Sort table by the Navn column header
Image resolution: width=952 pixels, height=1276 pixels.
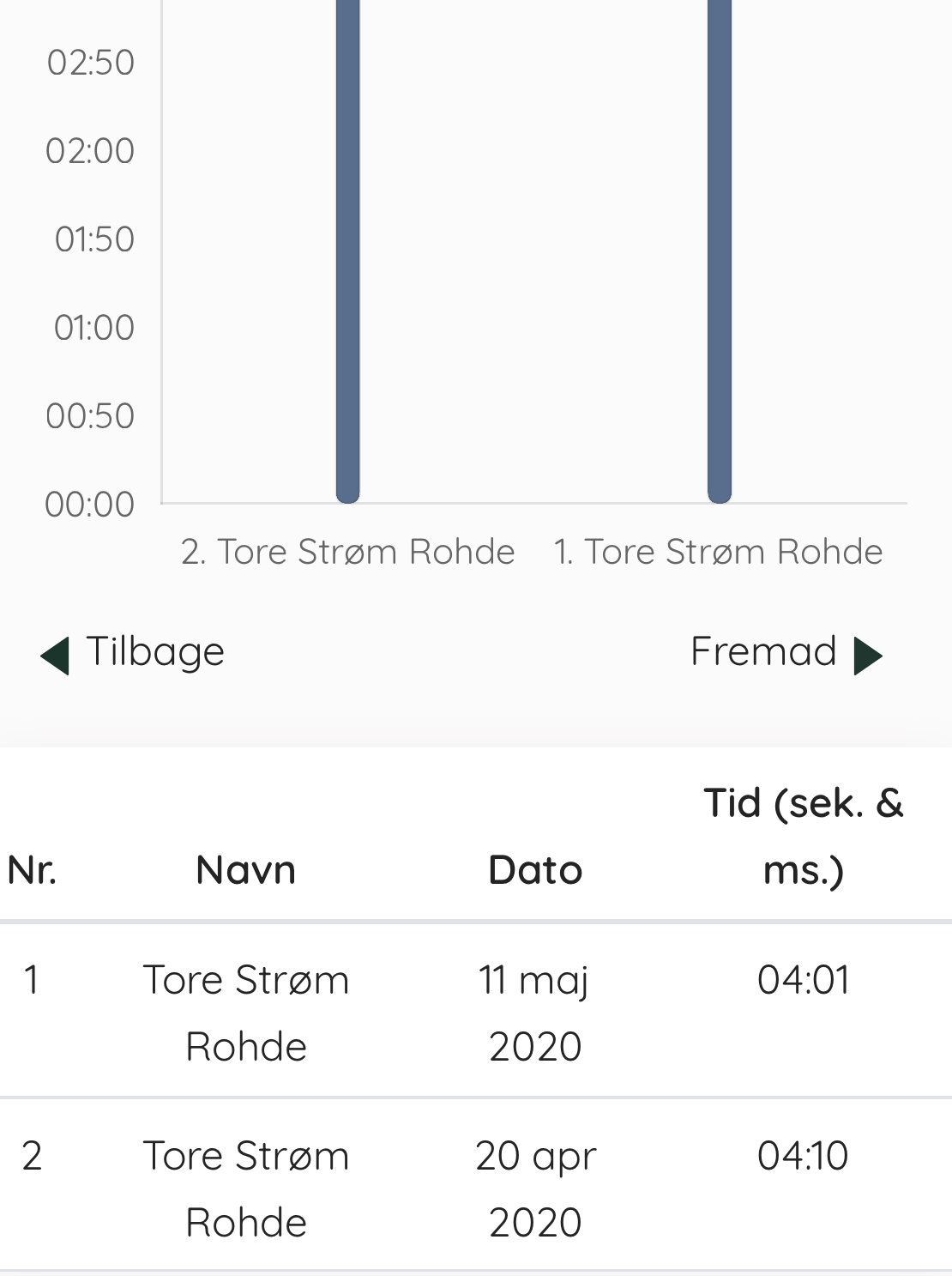[245, 870]
